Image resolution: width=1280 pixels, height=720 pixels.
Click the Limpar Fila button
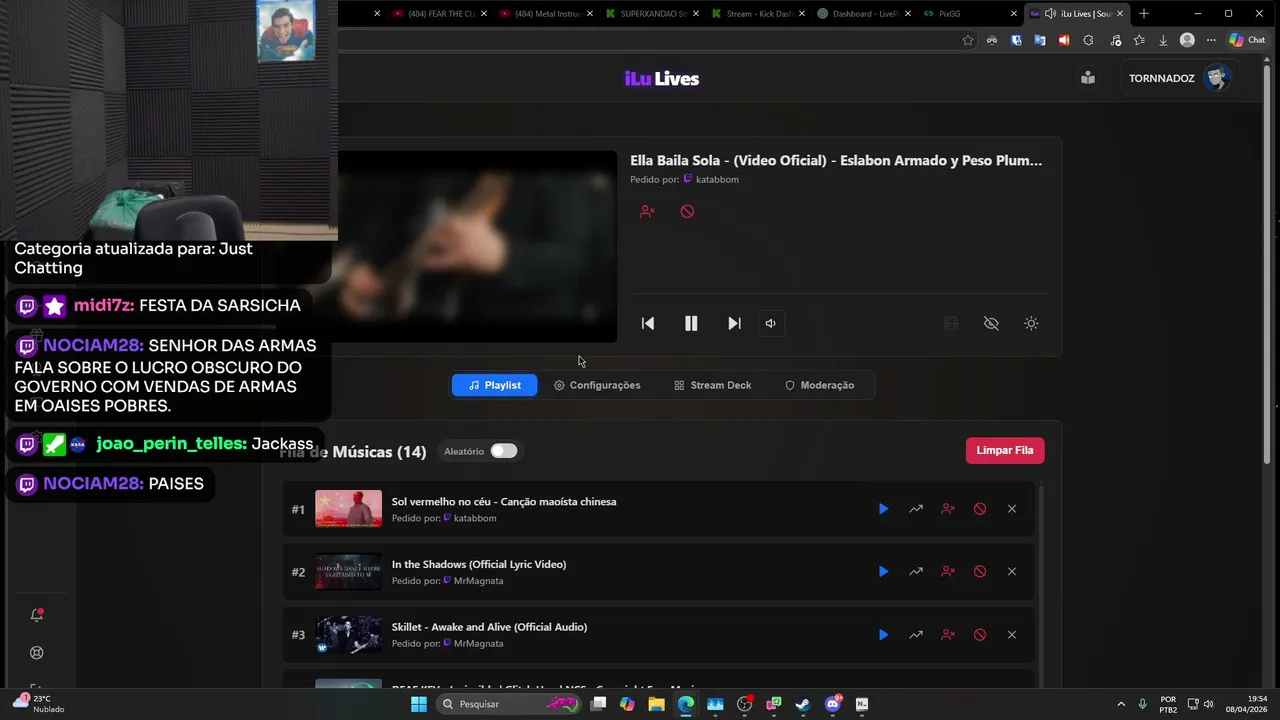[1005, 450]
